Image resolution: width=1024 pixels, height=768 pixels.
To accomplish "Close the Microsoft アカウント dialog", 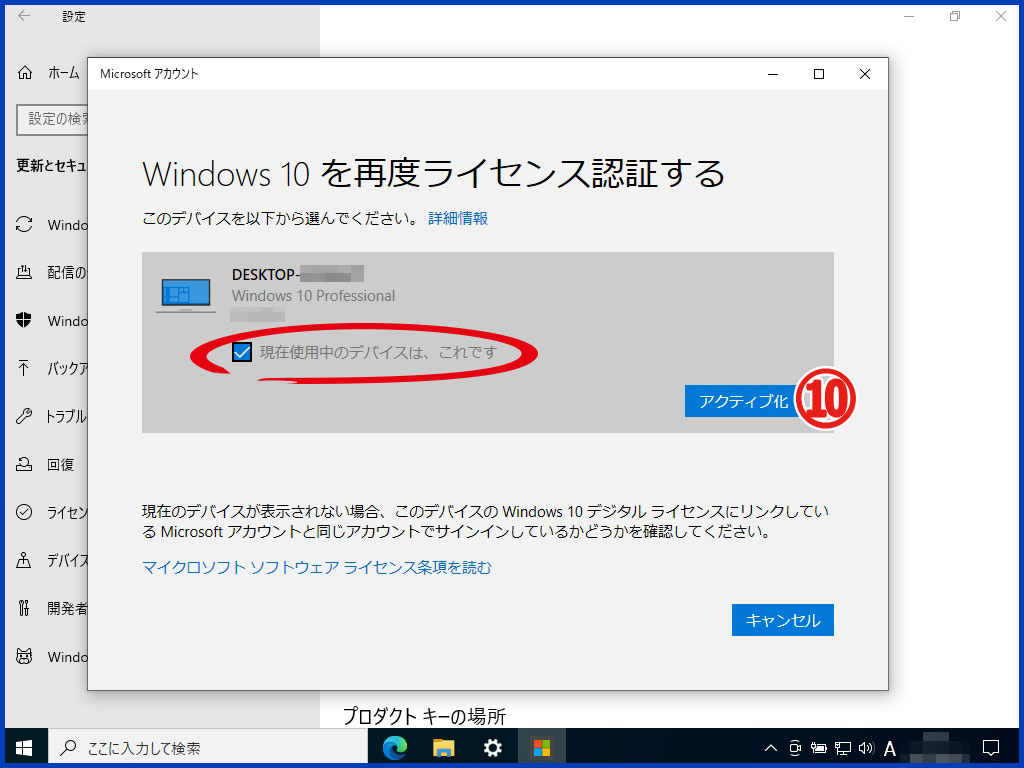I will (865, 74).
